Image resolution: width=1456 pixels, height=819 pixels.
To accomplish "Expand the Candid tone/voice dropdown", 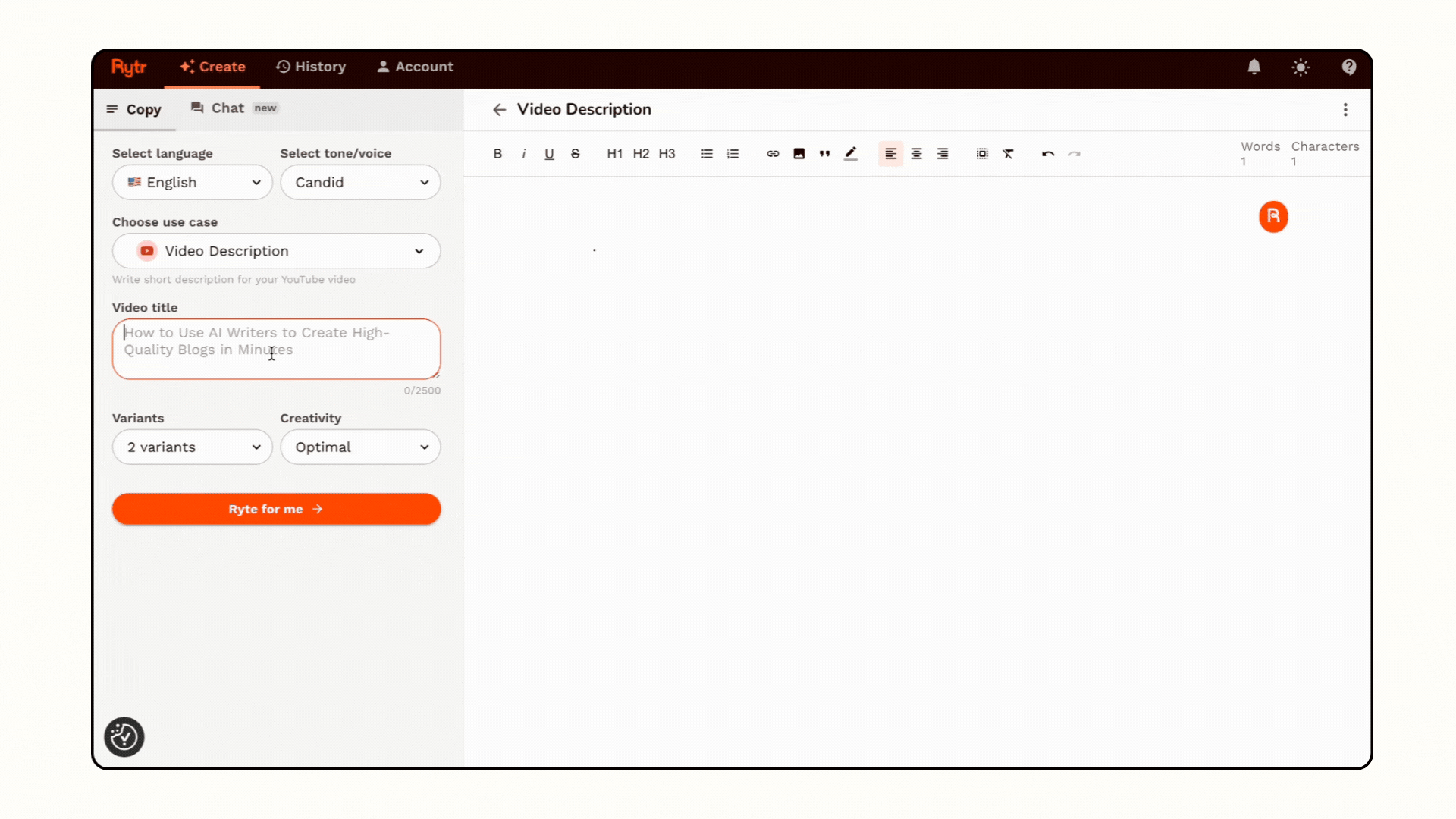I will [x=360, y=182].
